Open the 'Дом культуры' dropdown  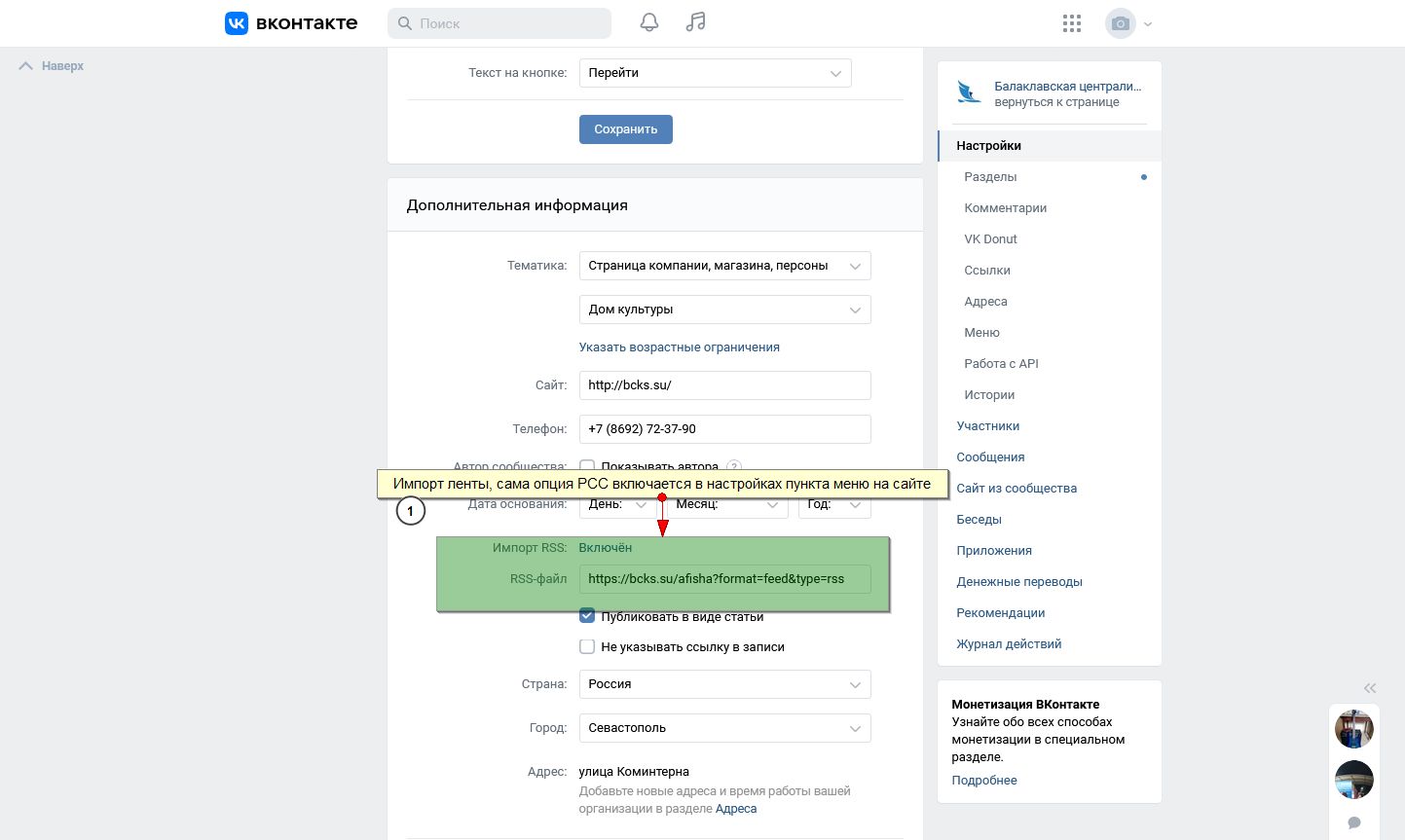click(724, 310)
